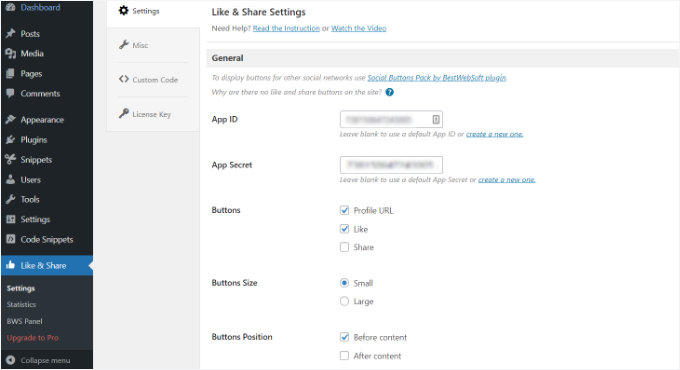Click the Snippets scissors icon
680x370 pixels.
pos(10,159)
